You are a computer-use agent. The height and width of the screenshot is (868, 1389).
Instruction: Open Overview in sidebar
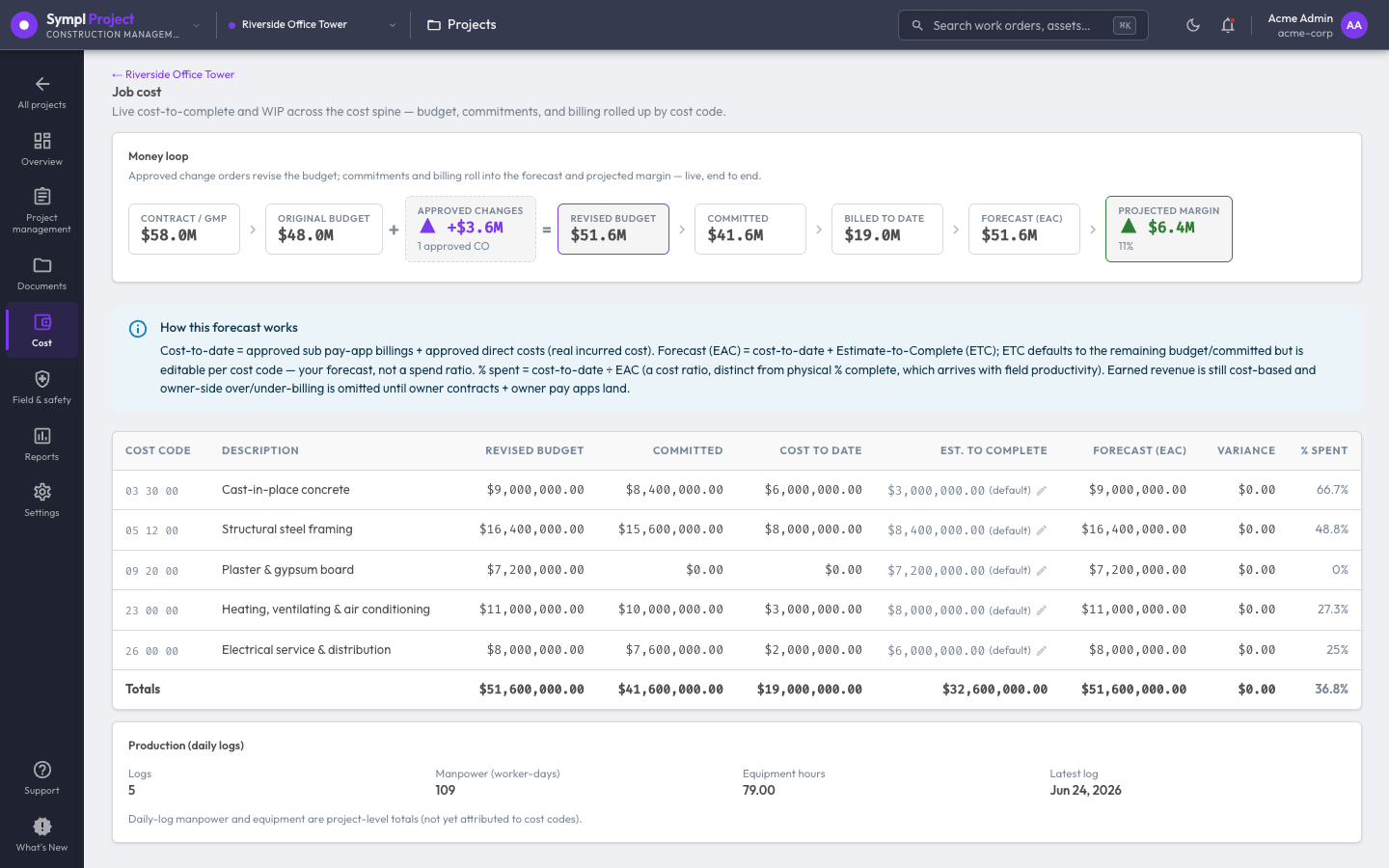41,149
